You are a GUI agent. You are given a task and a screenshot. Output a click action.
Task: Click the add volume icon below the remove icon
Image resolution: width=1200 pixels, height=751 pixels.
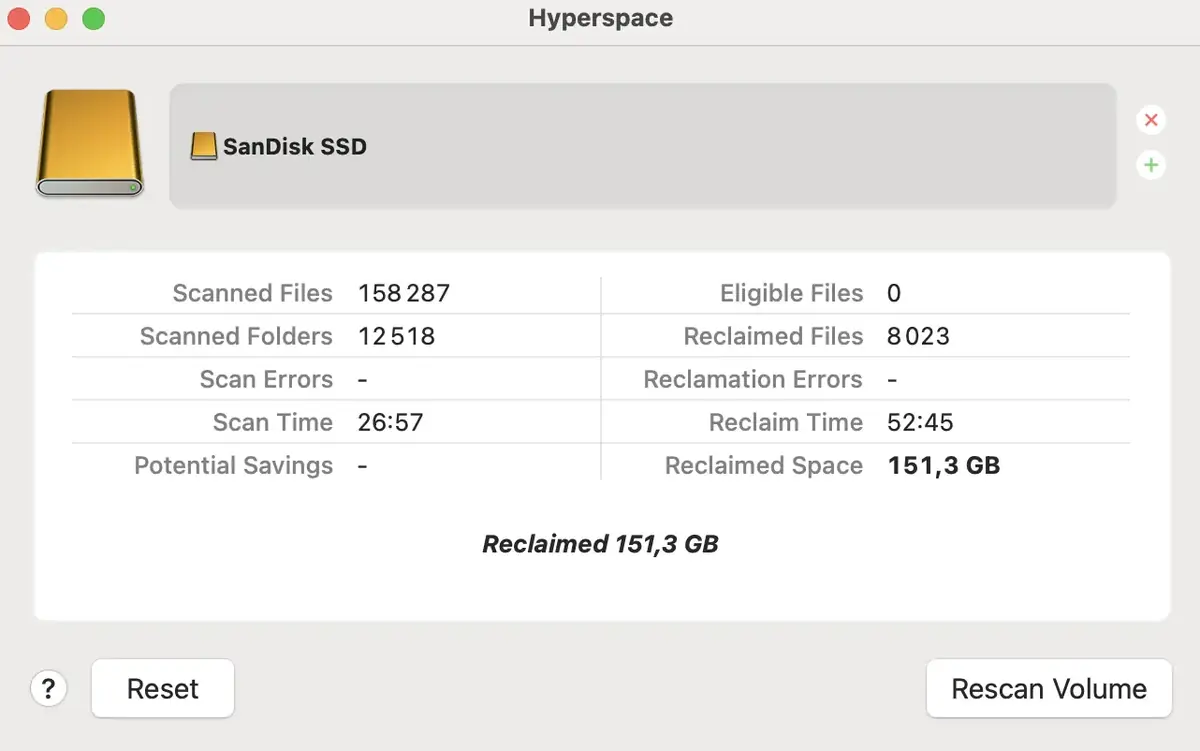coord(1151,164)
